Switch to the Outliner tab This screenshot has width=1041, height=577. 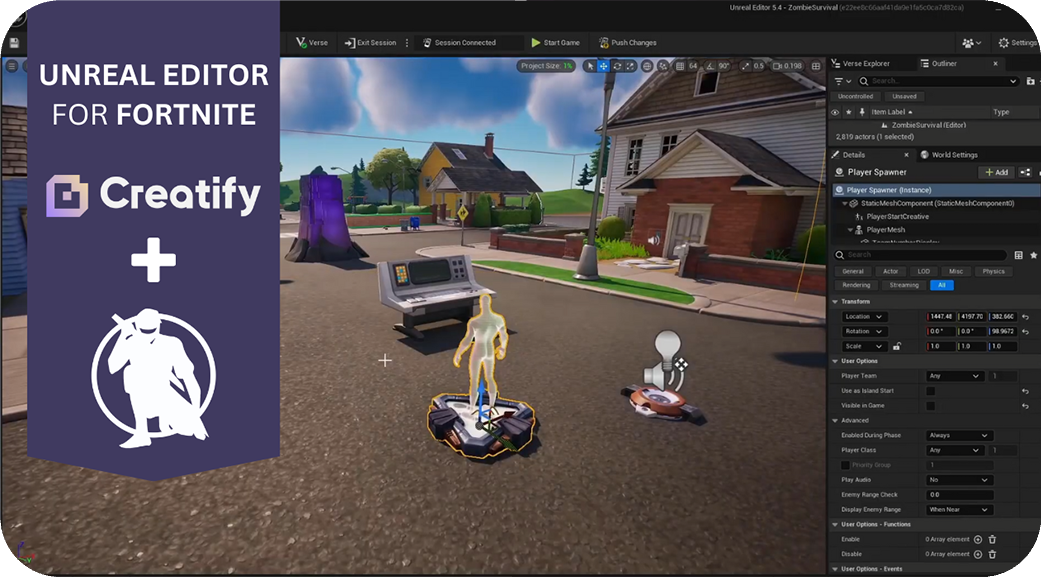pos(939,63)
